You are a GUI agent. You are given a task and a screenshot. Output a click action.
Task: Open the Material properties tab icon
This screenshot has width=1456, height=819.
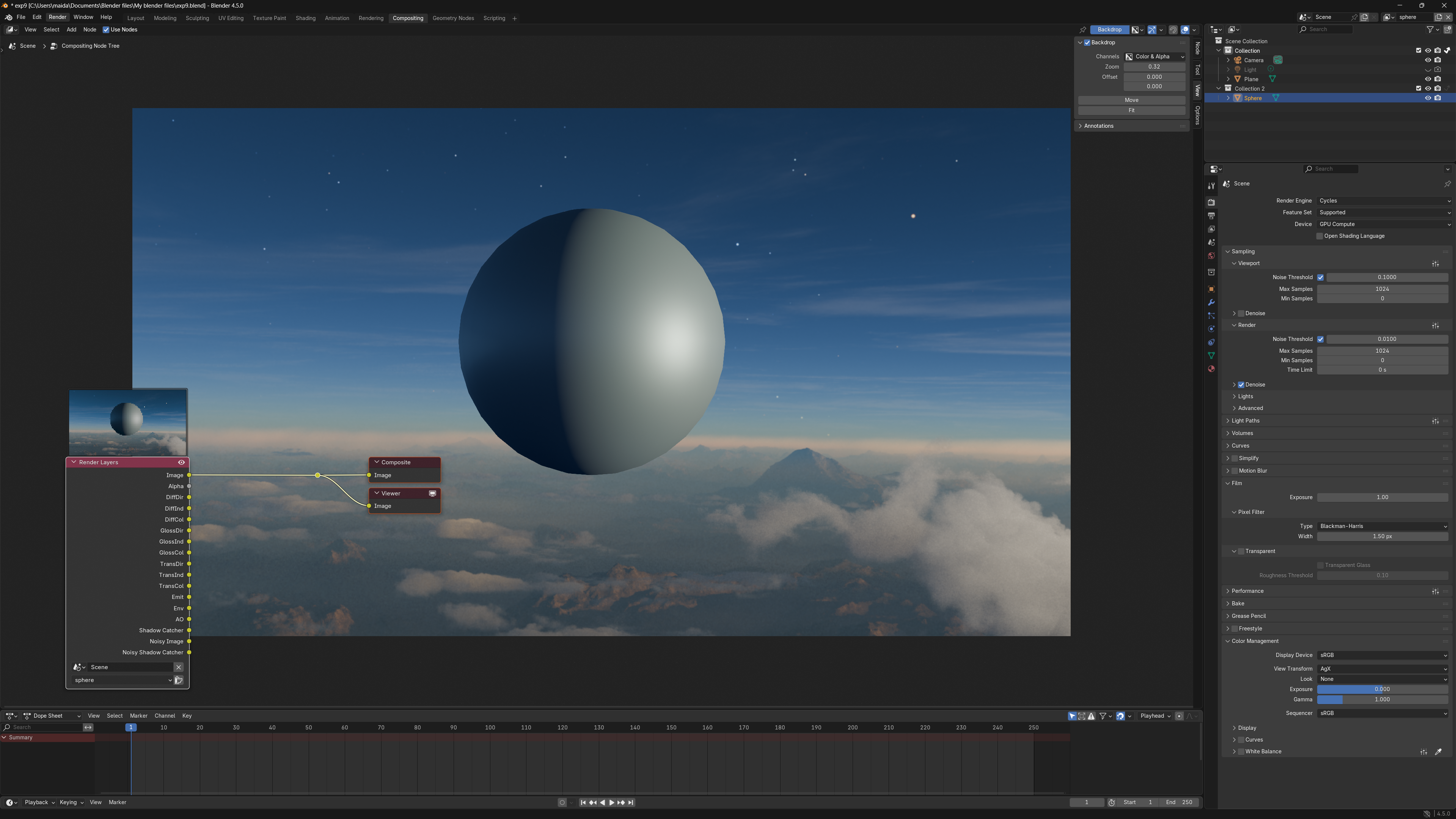point(1211,369)
